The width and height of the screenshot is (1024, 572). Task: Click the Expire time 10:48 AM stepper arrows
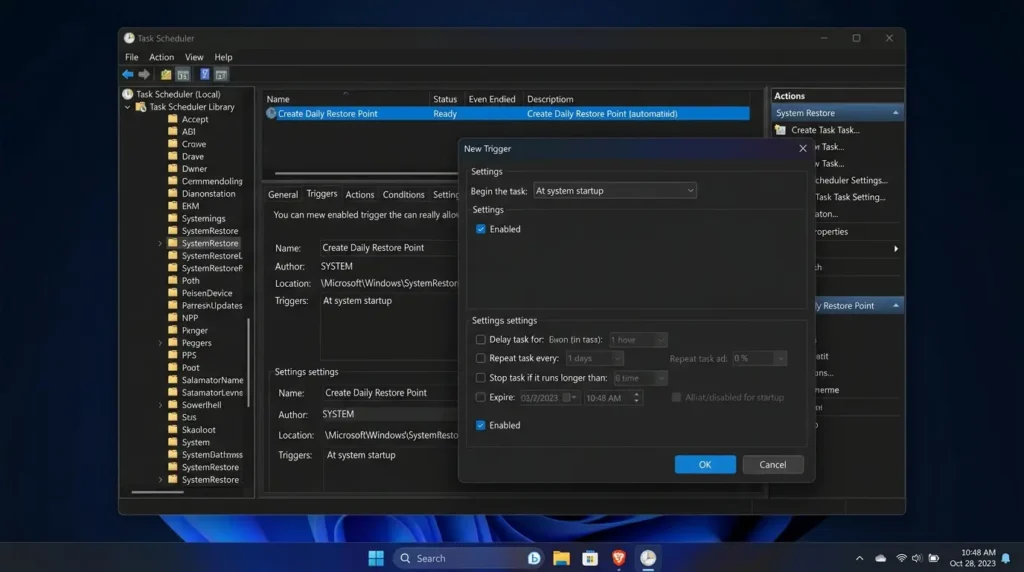[636, 398]
